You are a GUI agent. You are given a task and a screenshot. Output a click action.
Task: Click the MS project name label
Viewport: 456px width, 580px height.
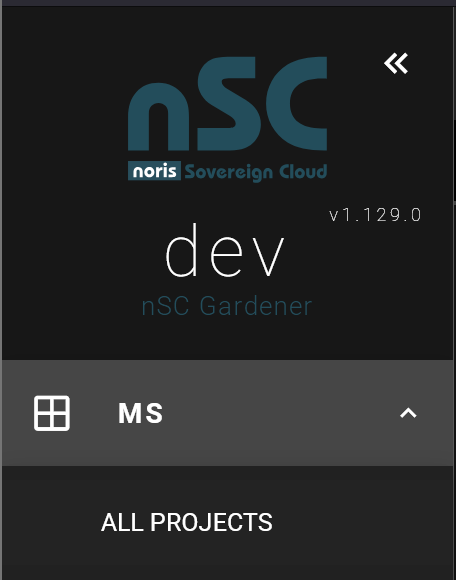(x=141, y=413)
